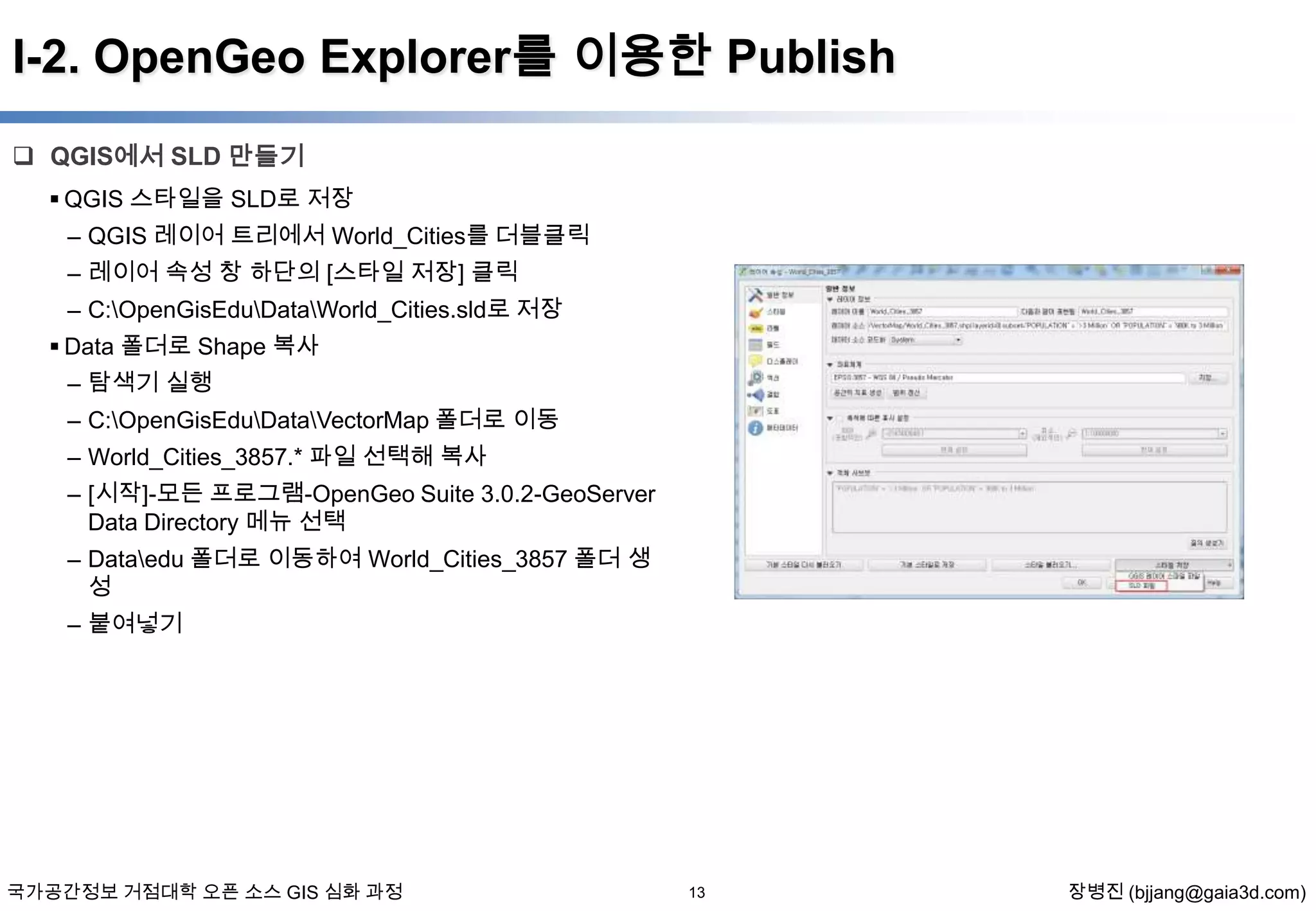This screenshot has width=1316, height=911.
Task: Click the 공간적 지표 생성 button
Action: pos(858,393)
